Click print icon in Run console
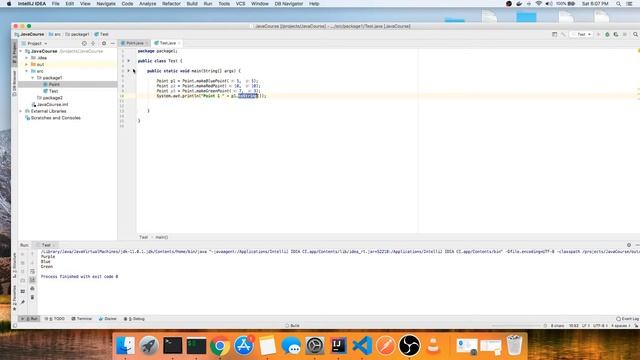The width and height of the screenshot is (640, 360). click(32, 289)
